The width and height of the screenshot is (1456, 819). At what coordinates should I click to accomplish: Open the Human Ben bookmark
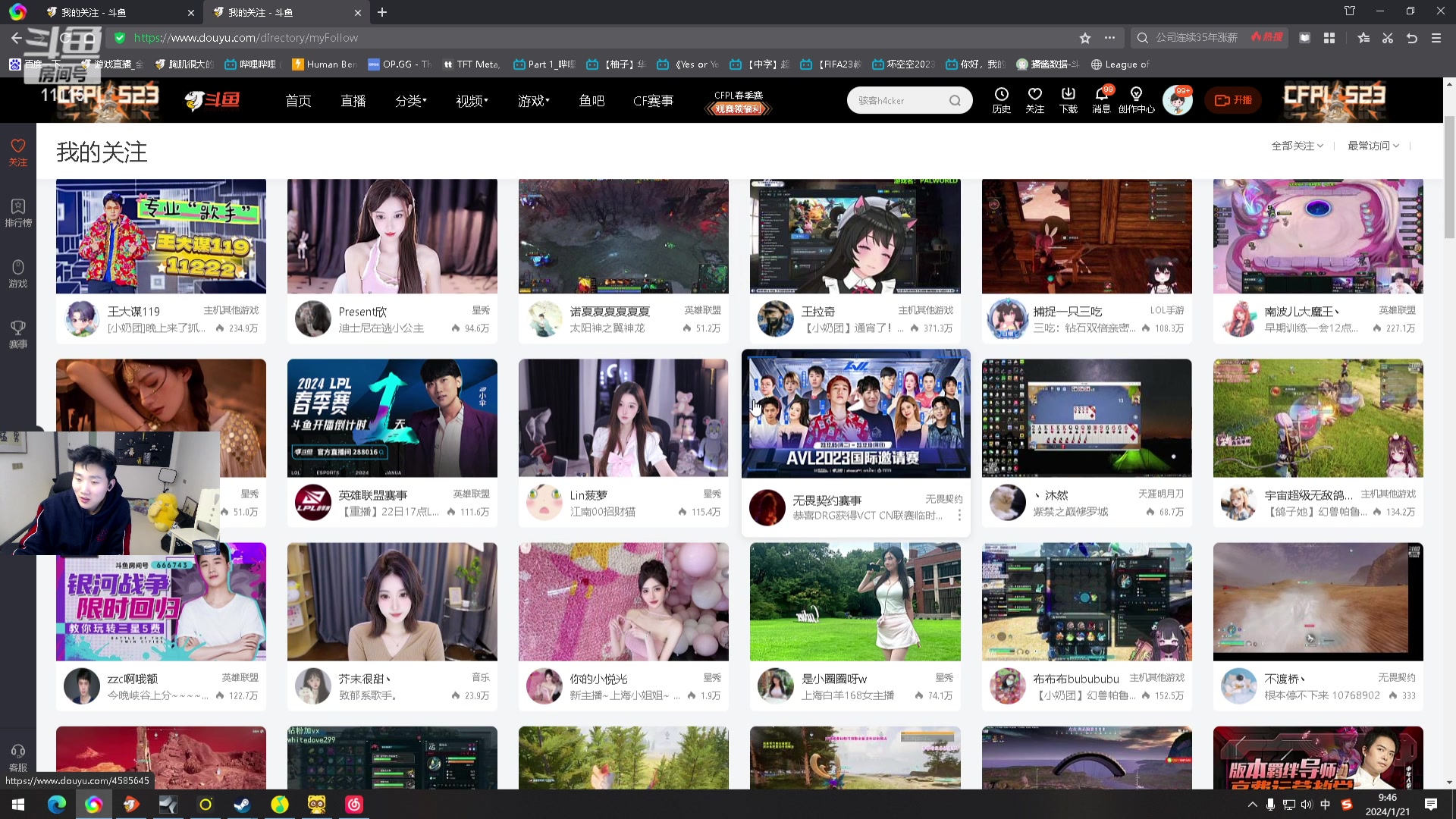[x=325, y=64]
